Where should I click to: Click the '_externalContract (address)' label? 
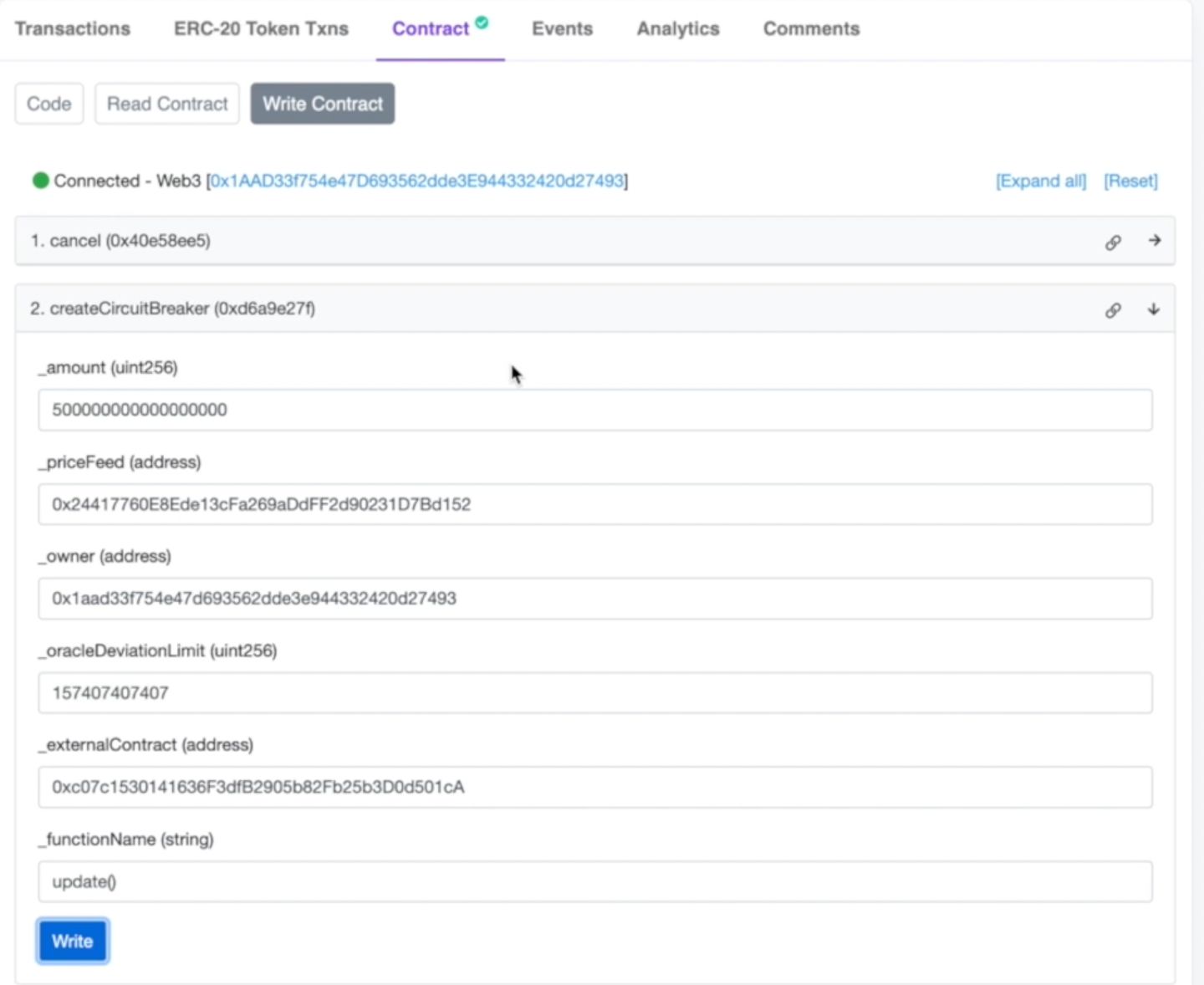146,745
